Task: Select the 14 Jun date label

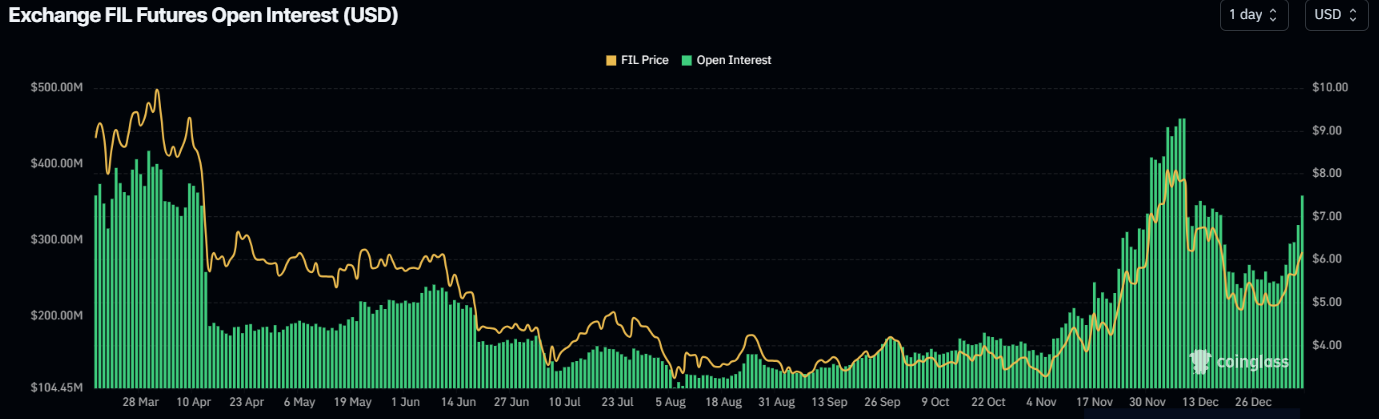Action: [x=459, y=402]
